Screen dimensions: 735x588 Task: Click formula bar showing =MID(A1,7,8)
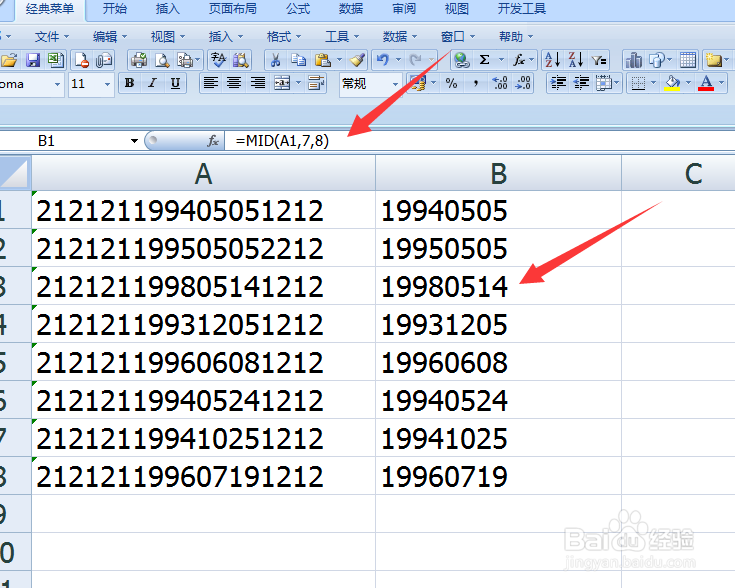pos(480,141)
